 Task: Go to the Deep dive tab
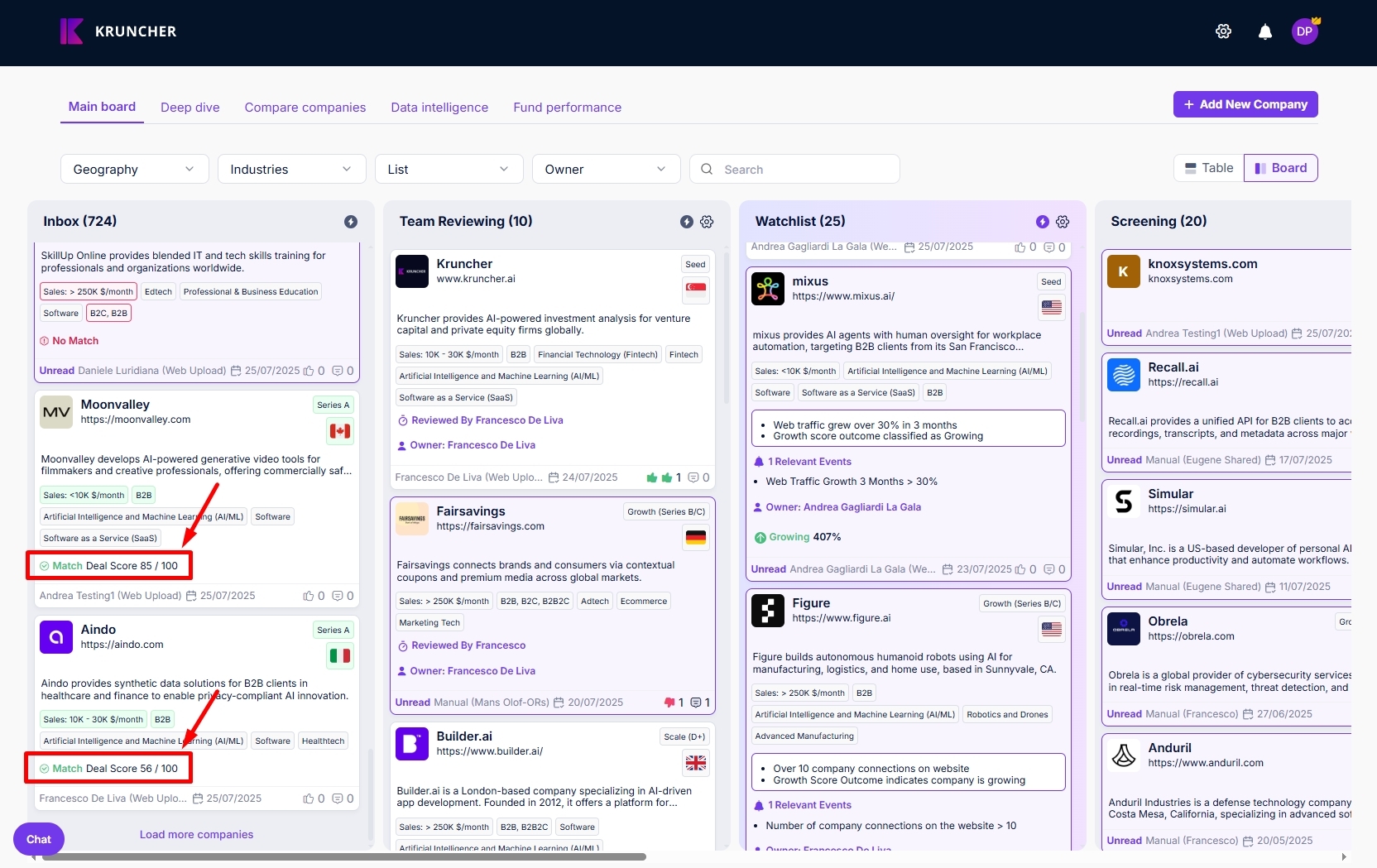[x=190, y=108]
